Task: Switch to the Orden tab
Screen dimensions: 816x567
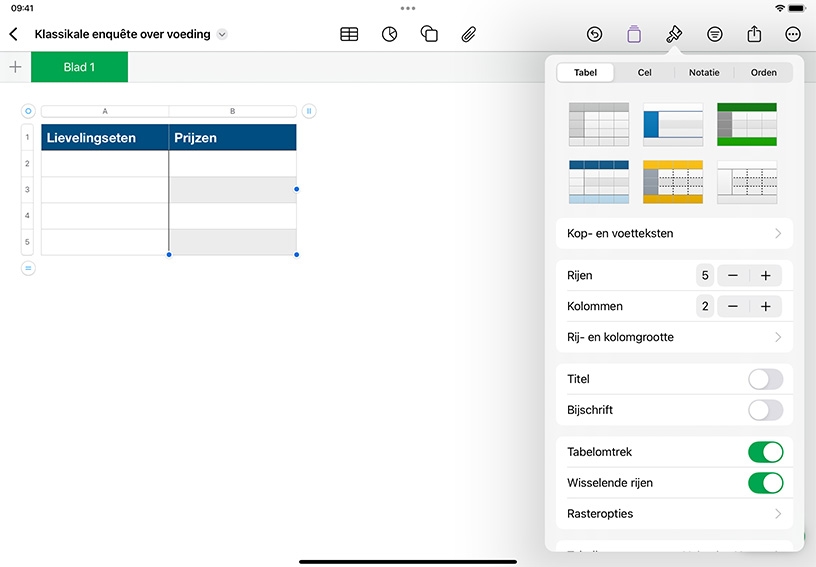Action: 763,72
